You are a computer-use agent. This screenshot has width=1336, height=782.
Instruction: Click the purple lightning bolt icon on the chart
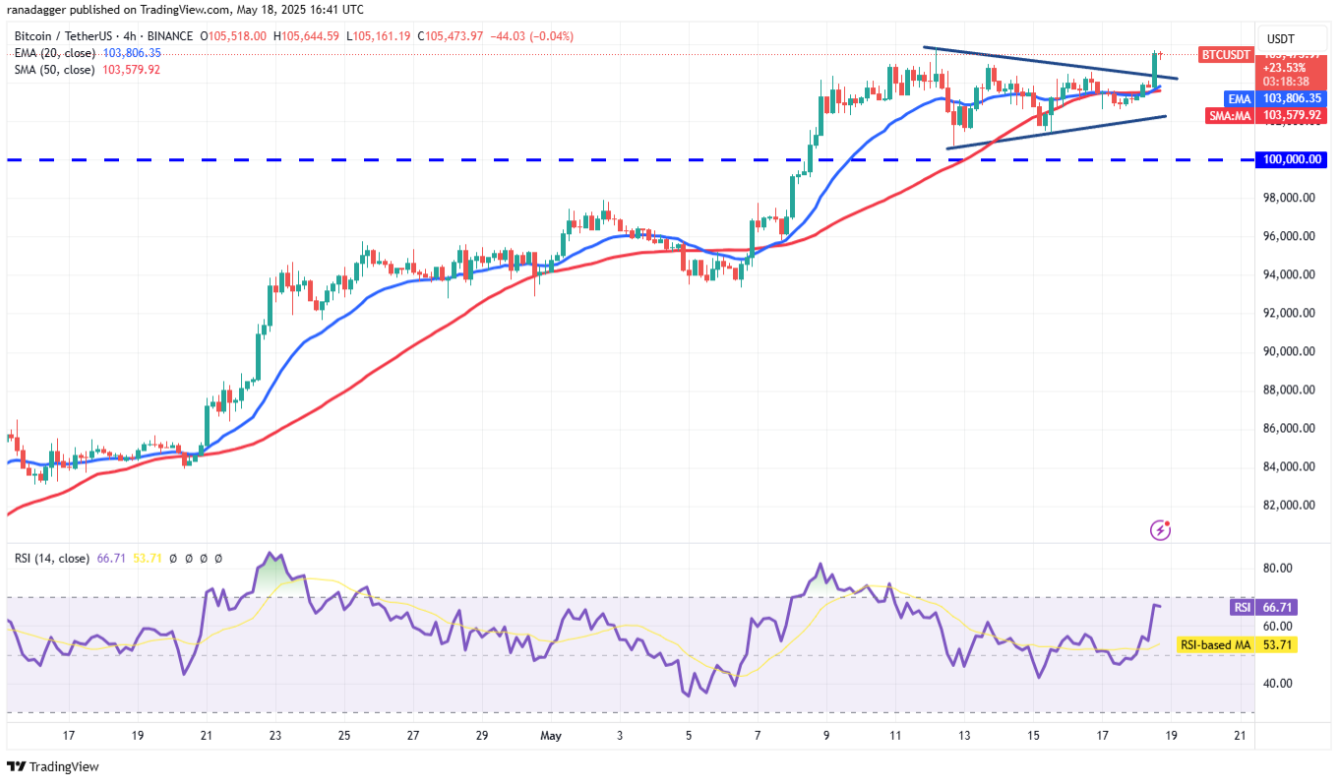point(1160,531)
